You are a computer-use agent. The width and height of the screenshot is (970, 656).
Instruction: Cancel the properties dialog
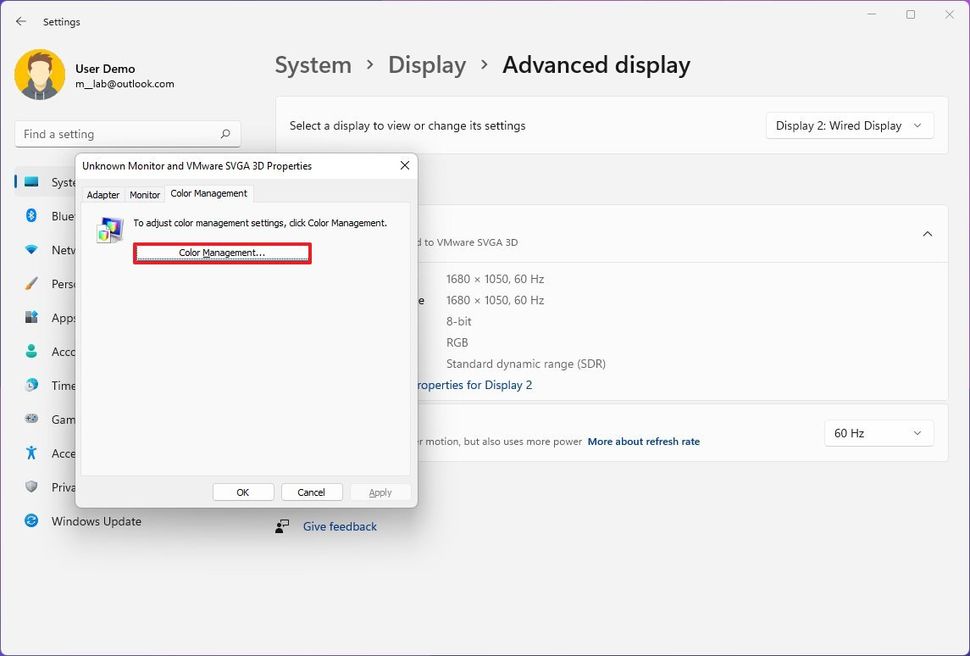[311, 492]
